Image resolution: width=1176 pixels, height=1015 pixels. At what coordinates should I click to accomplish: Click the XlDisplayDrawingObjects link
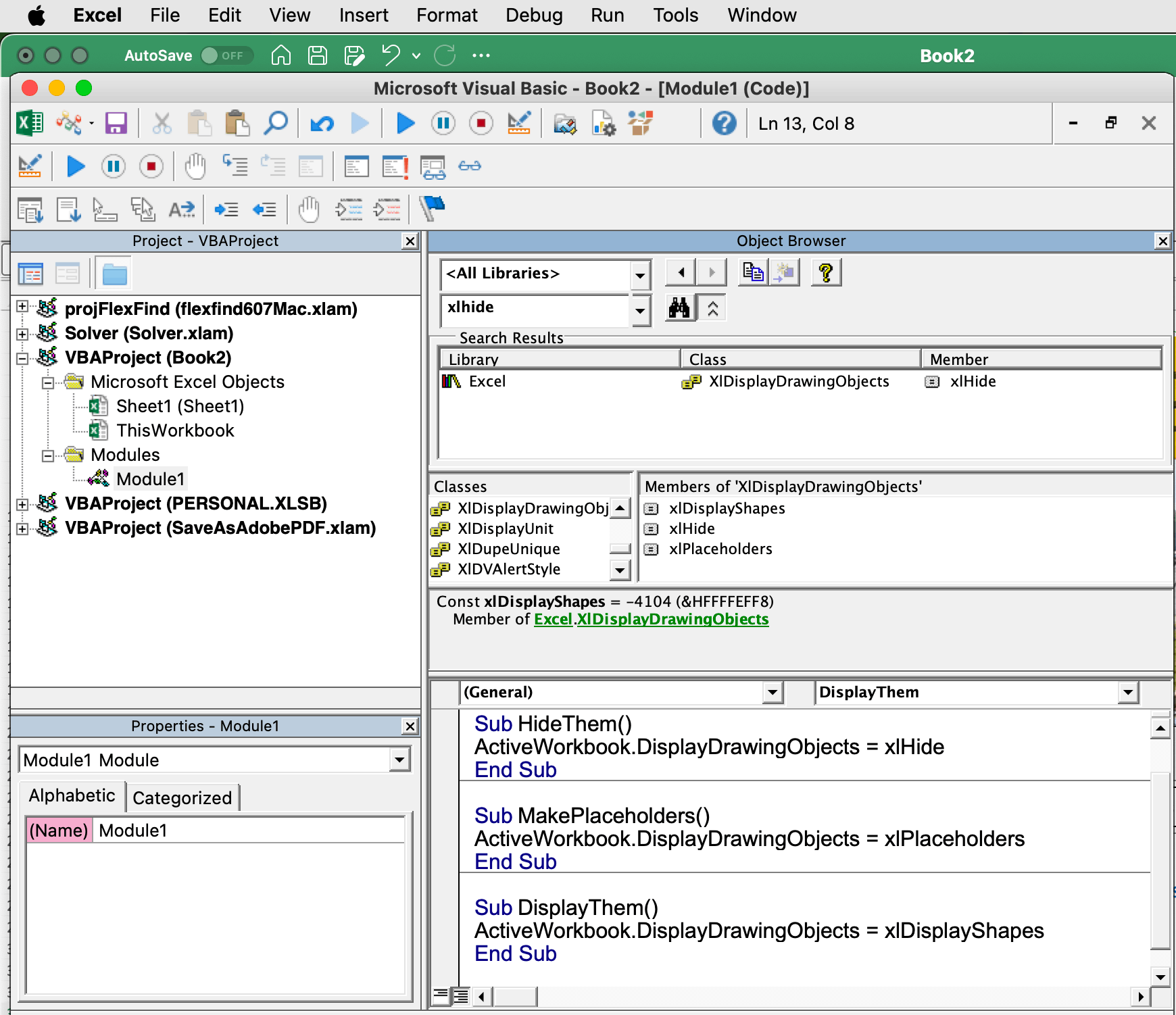point(672,620)
